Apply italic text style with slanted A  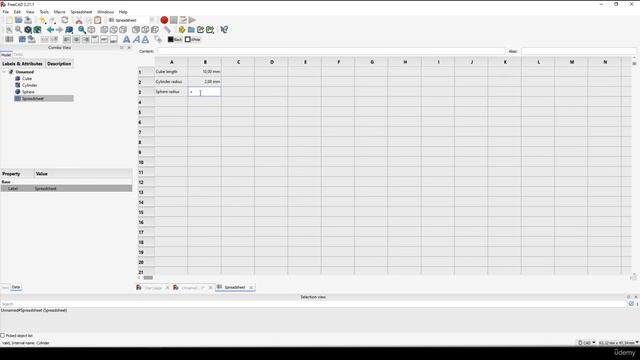tap(136, 40)
